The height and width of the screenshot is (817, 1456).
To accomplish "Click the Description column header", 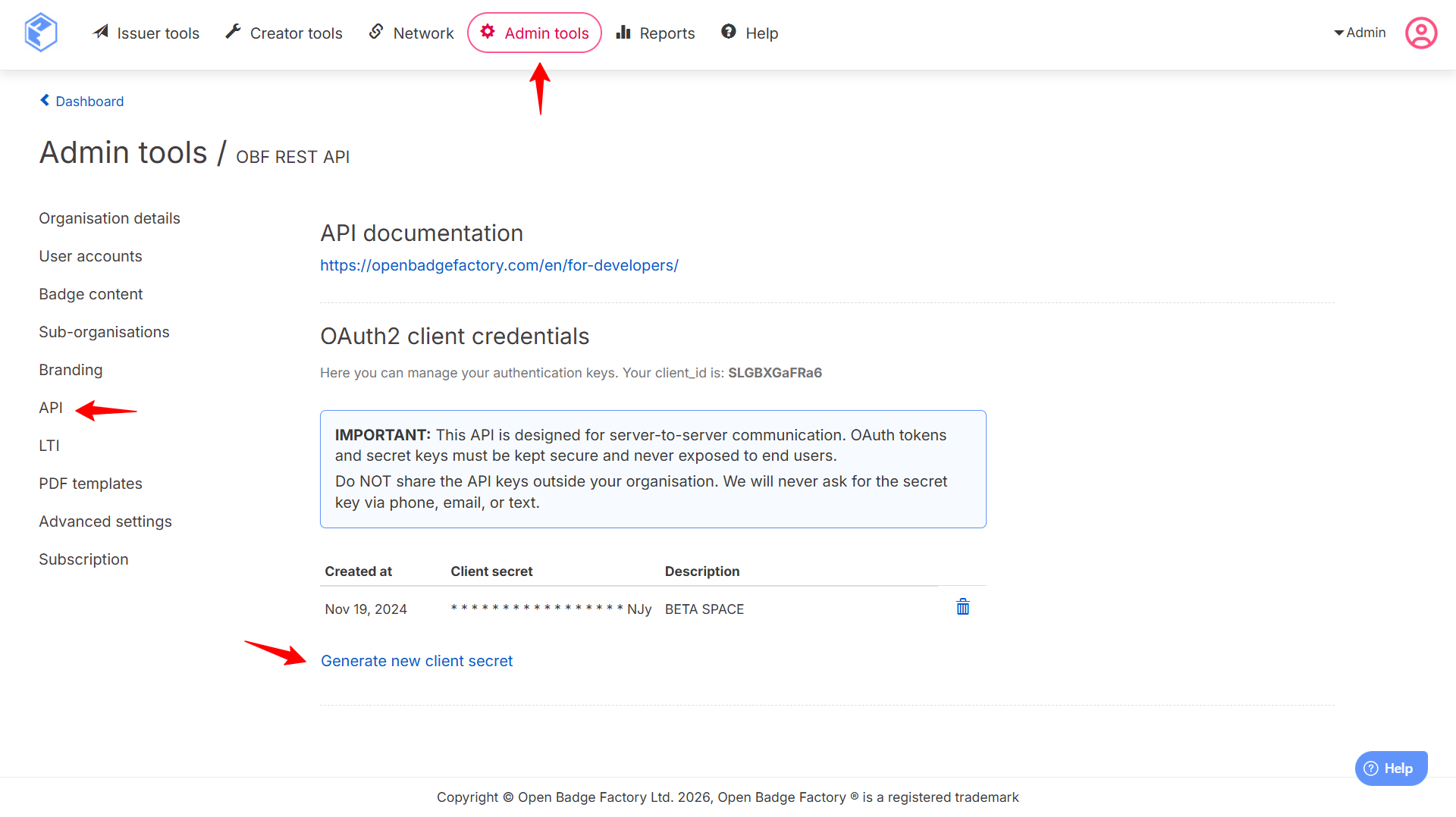I will coord(702,571).
